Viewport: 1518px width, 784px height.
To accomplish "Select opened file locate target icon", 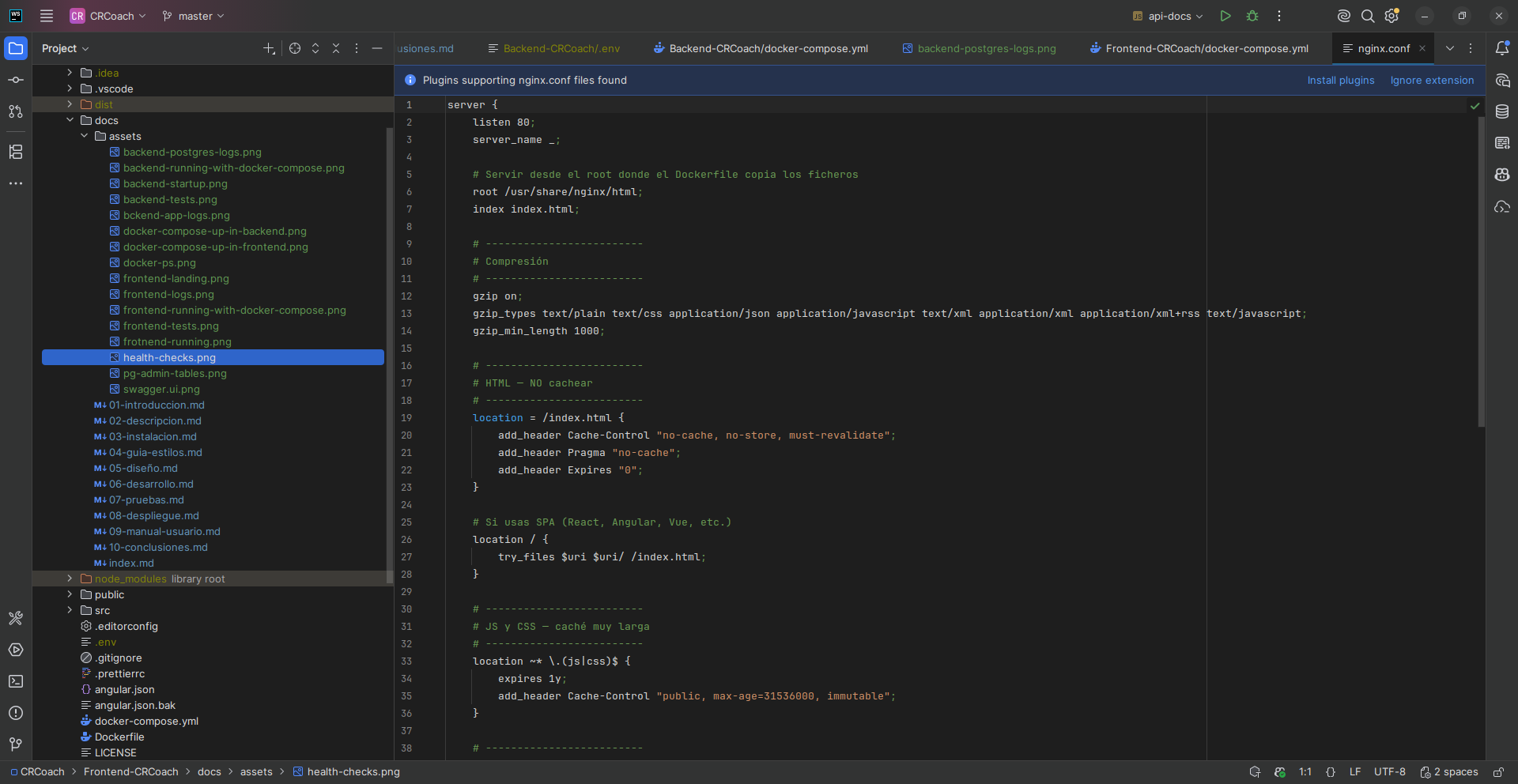I will tap(295, 48).
